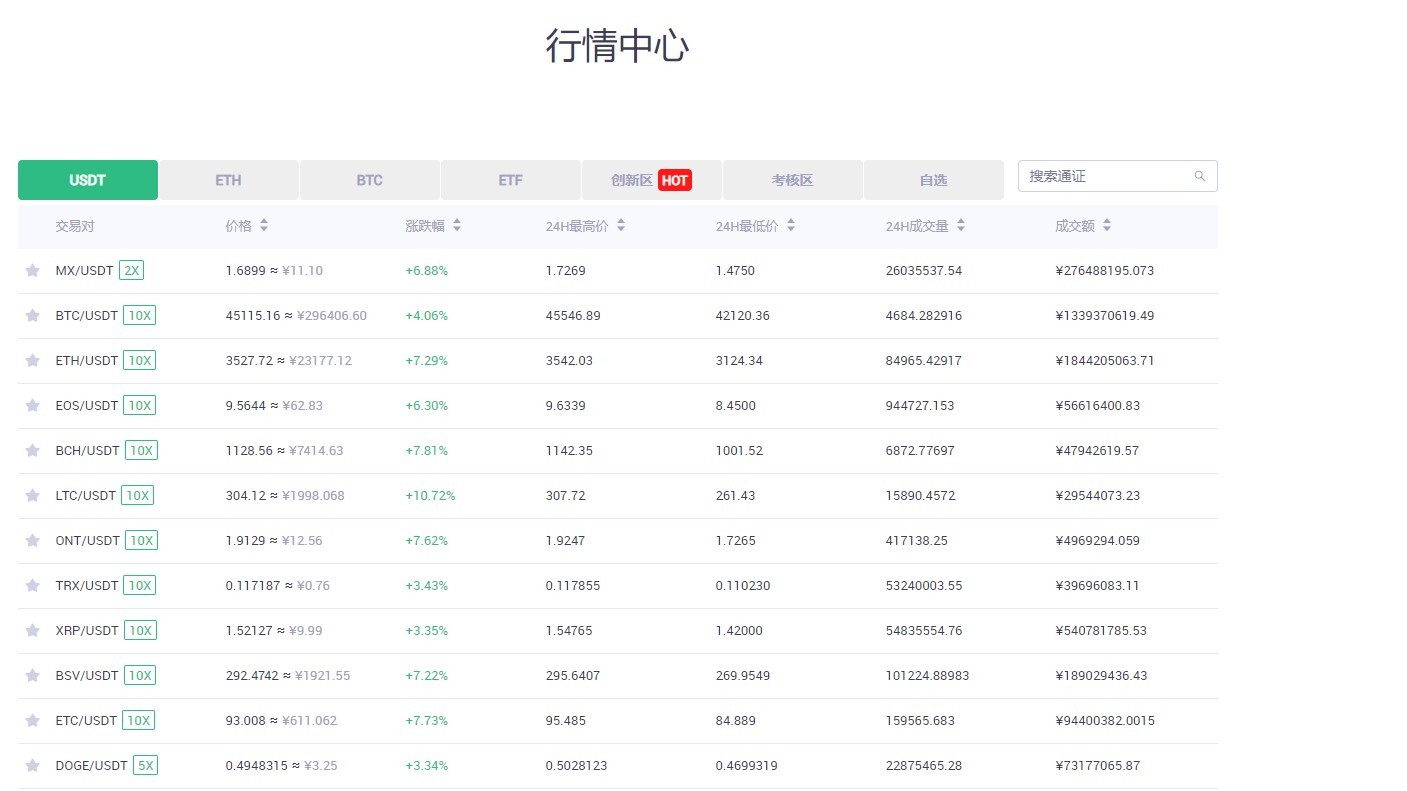This screenshot has width=1407, height=791.
Task: Click LTC/USDT change +10.72%
Action: click(430, 495)
